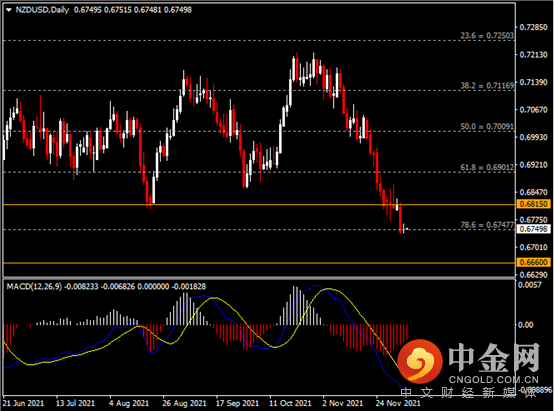Click the 23.6 = 0.72503 Fibonacci label
The width and height of the screenshot is (554, 411).
tap(487, 35)
